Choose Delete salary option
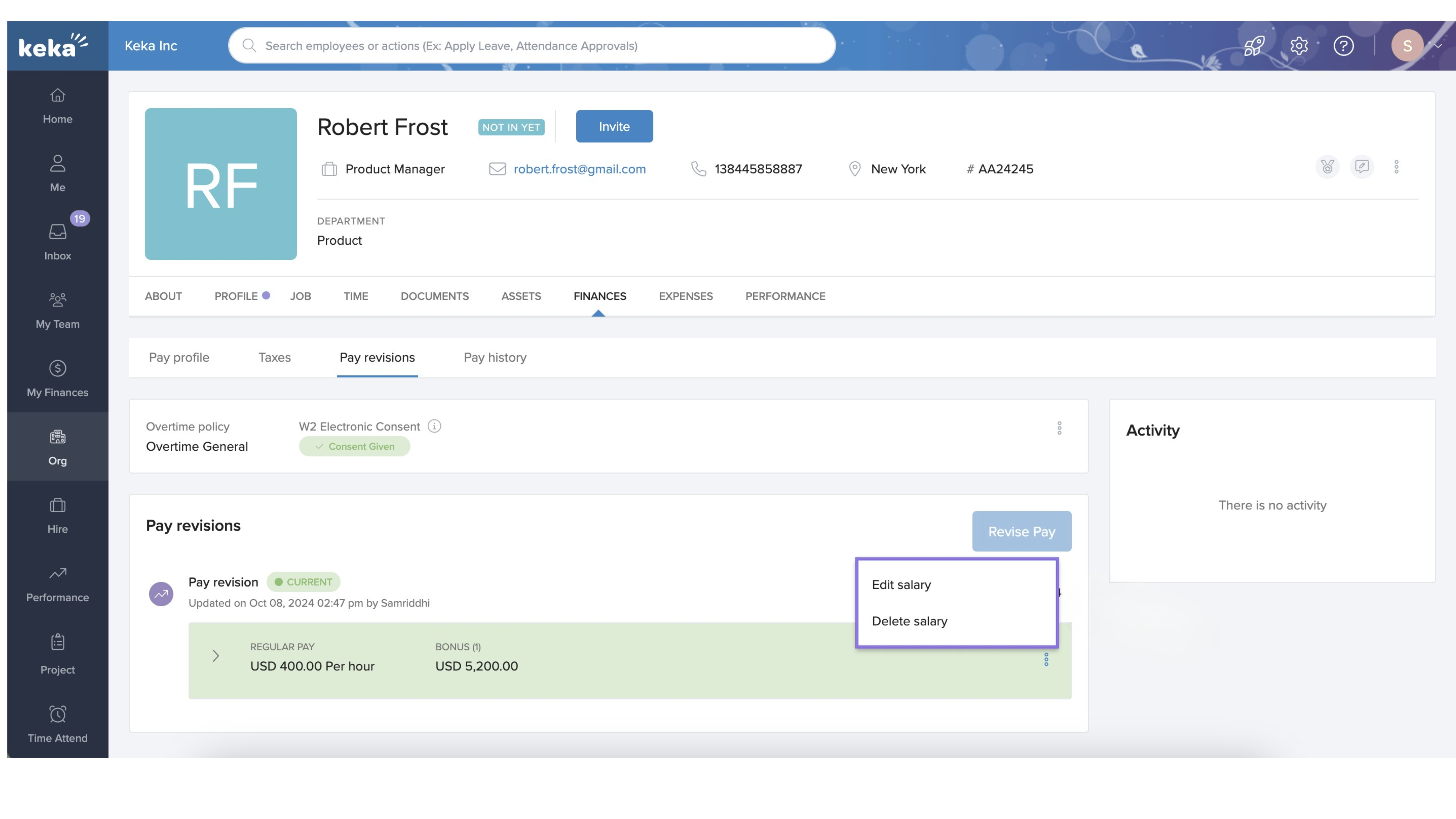1456x819 pixels. [x=910, y=621]
